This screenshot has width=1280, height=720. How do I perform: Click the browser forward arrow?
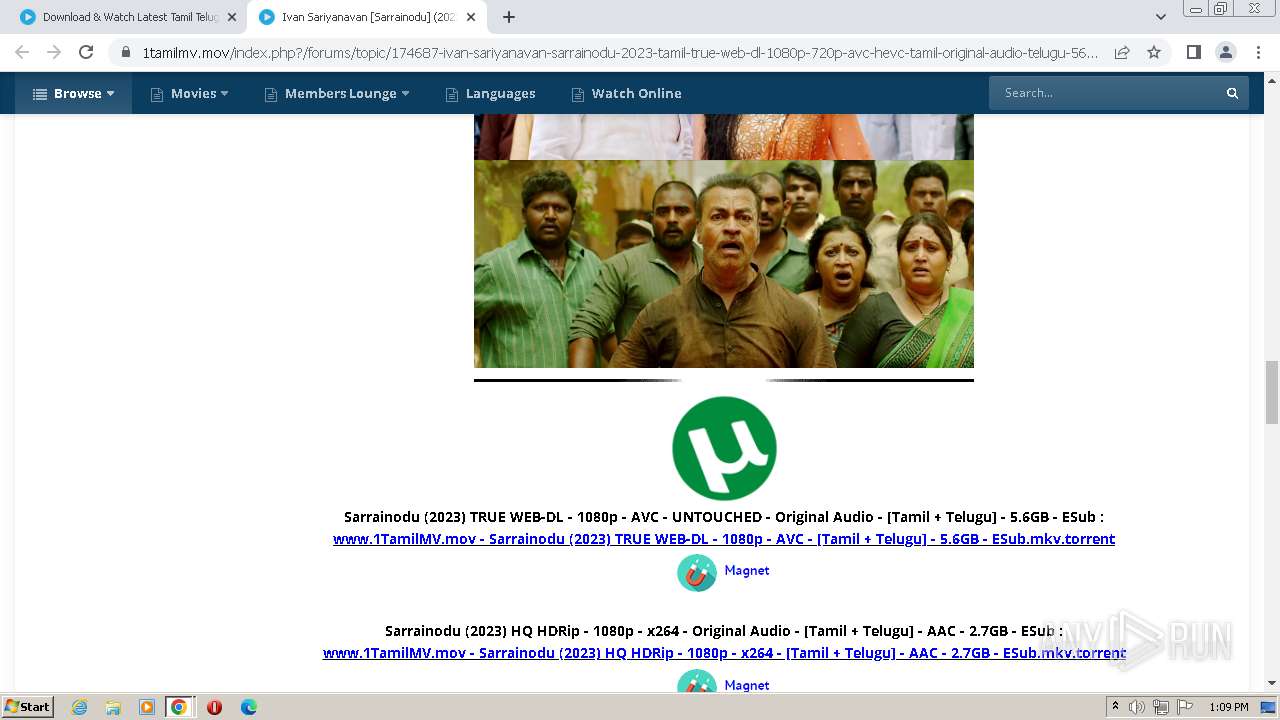54,52
